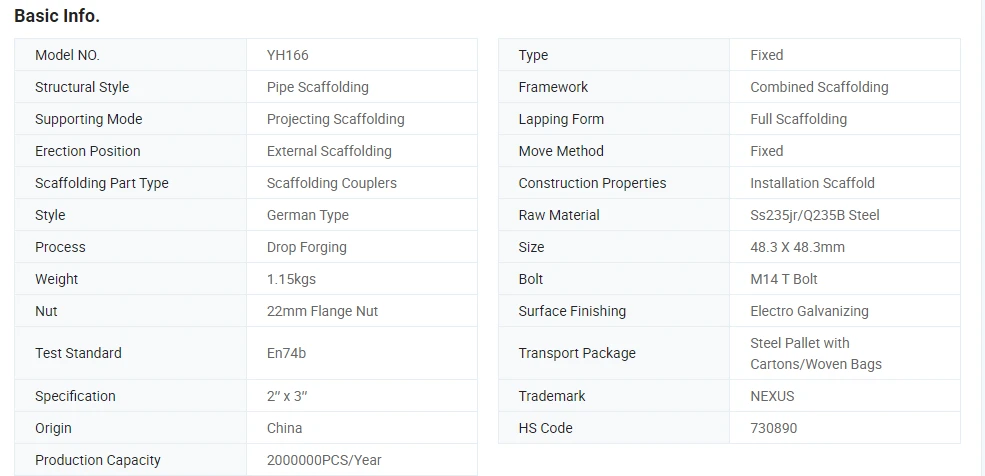Click the 1.15kgs weight value
The image size is (985, 476).
(x=291, y=279)
